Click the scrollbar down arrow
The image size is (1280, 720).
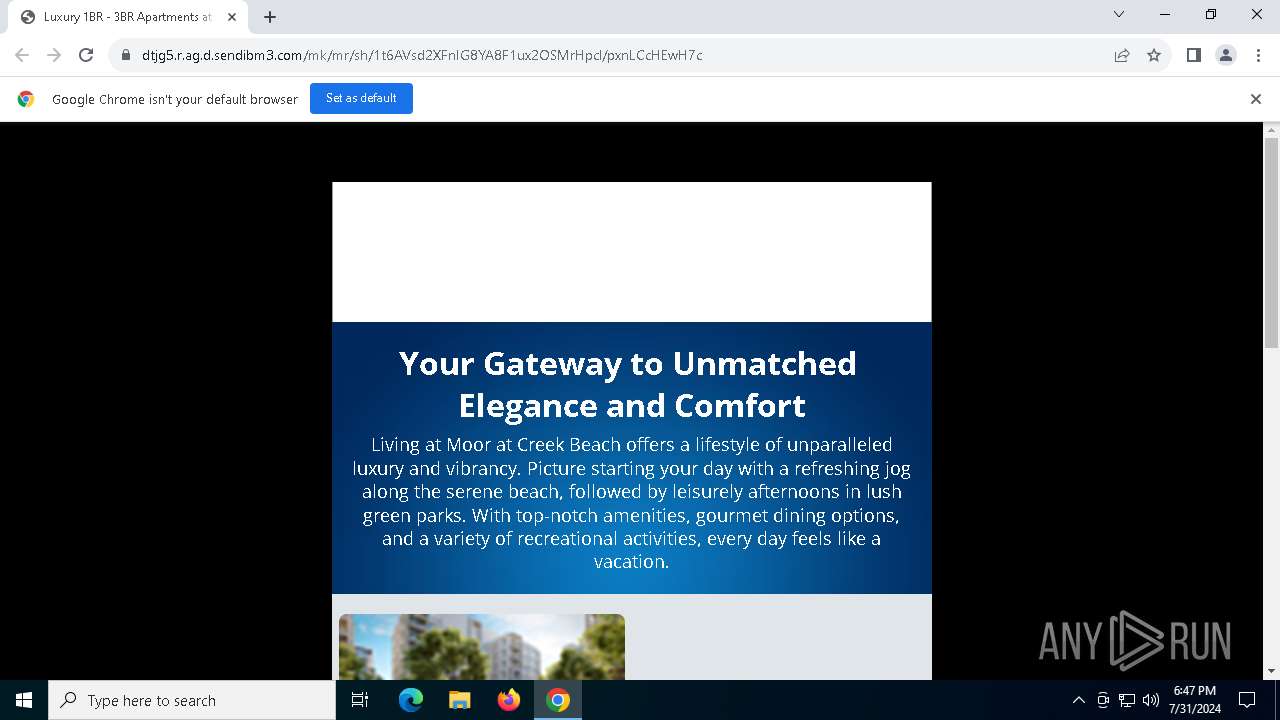point(1272,671)
